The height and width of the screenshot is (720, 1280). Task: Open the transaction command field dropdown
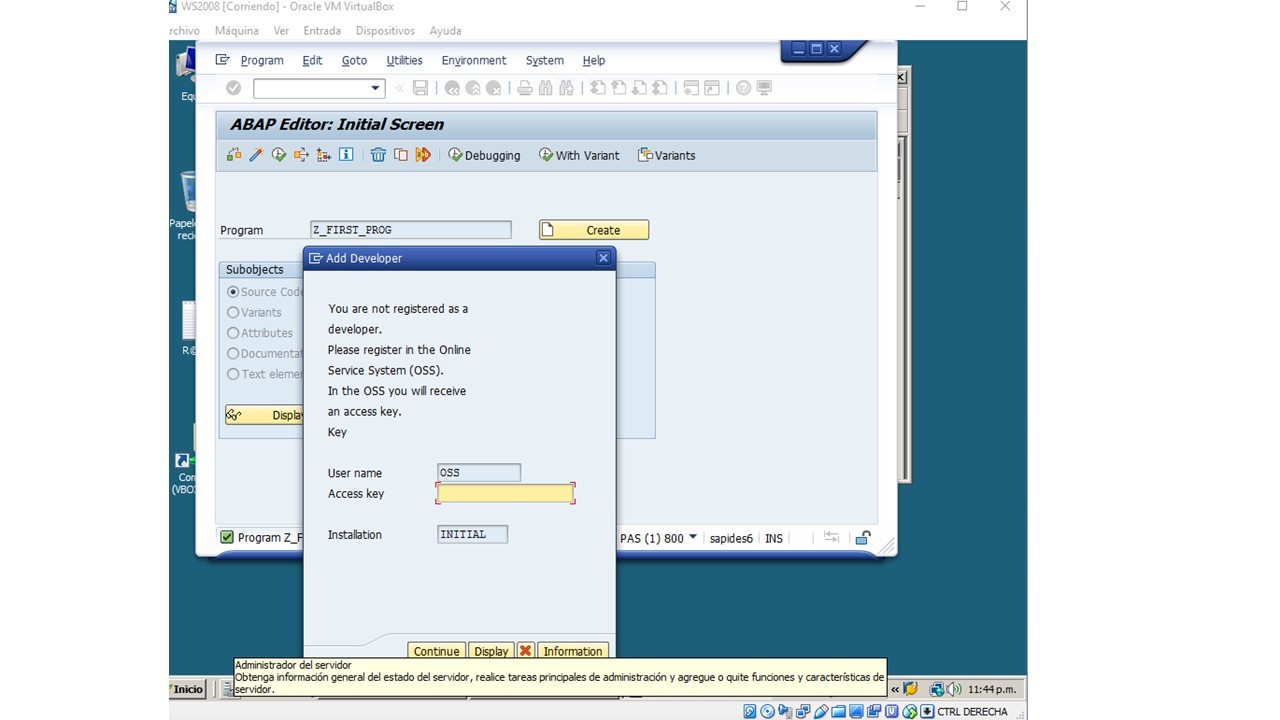point(376,88)
